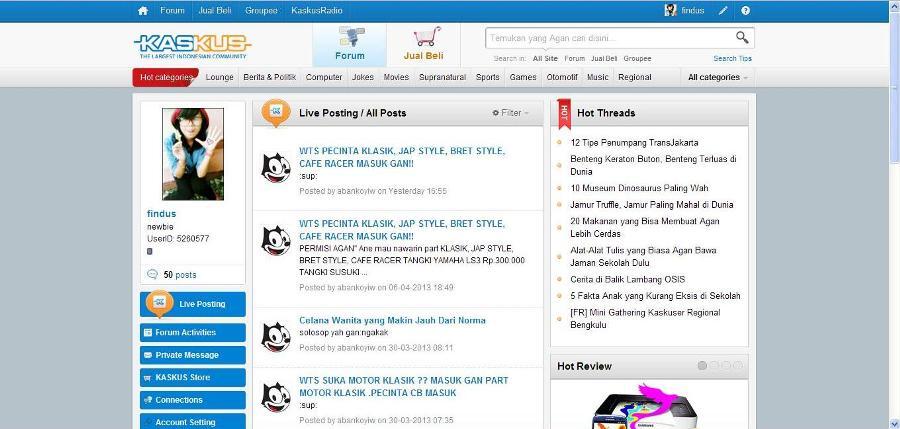
Task: Click the search box Temukan yang Agan cari
Action: pos(610,38)
